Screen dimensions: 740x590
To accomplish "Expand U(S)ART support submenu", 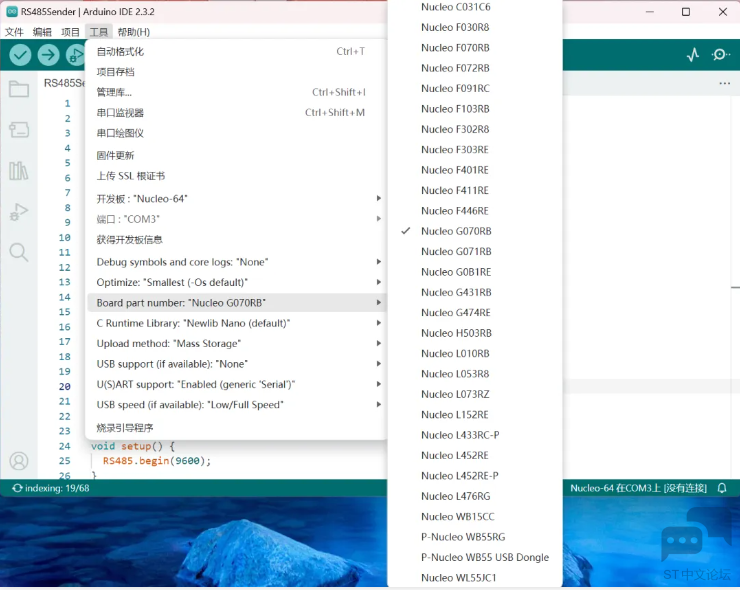I will click(237, 384).
